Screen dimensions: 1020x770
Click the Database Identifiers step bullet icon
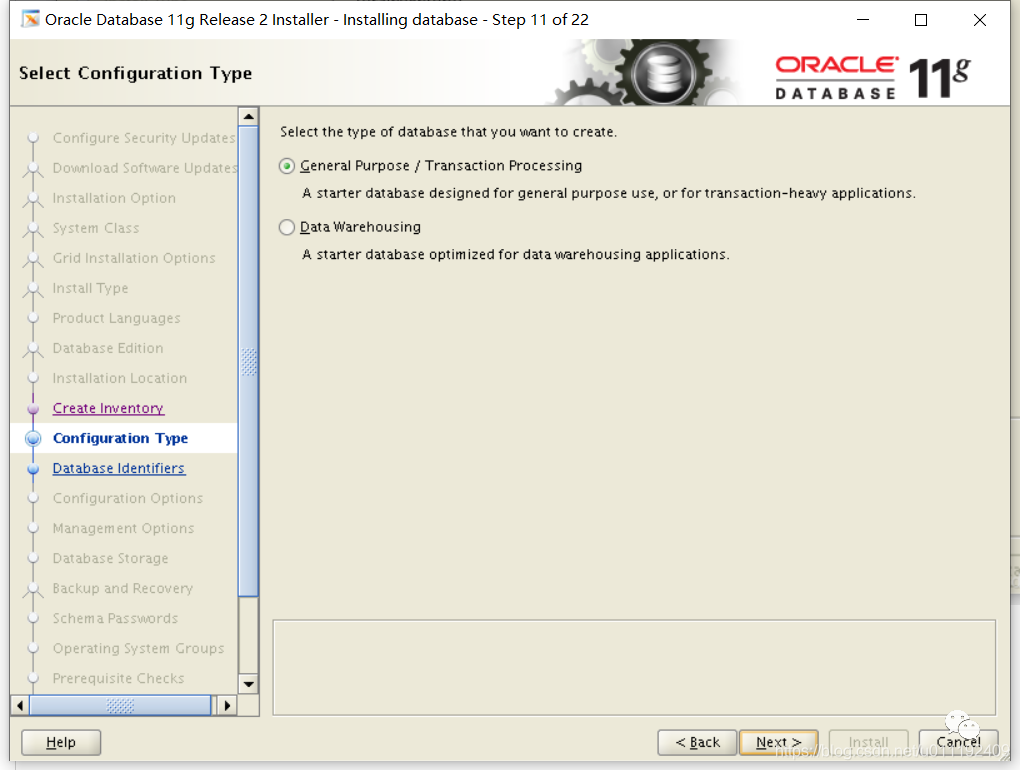click(x=33, y=468)
